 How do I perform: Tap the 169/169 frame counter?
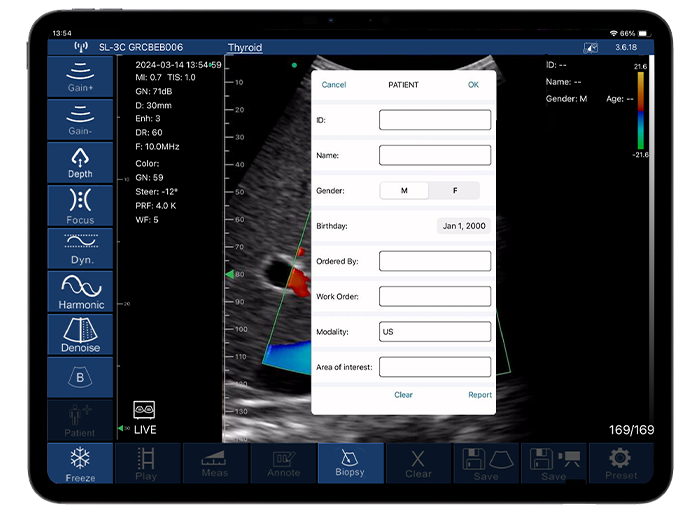click(631, 430)
